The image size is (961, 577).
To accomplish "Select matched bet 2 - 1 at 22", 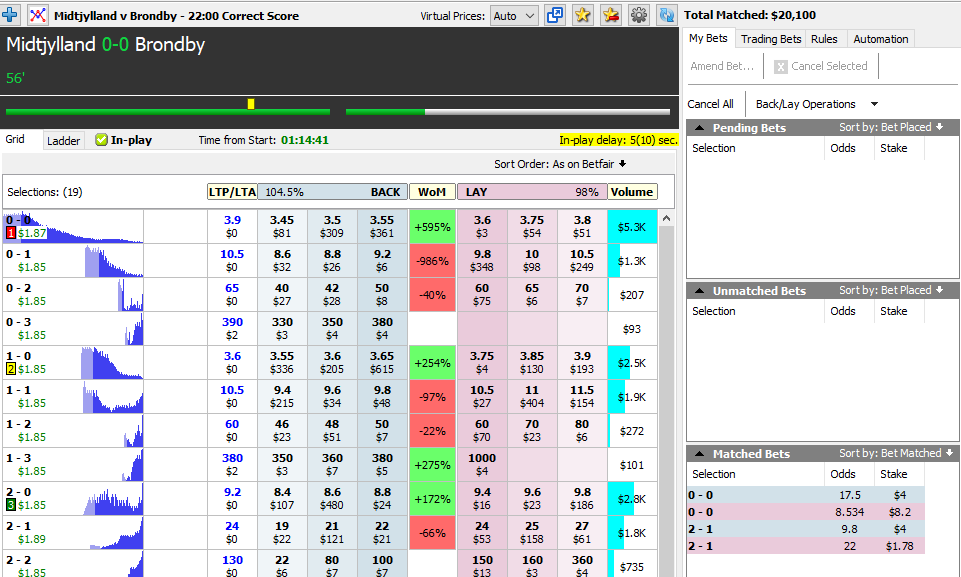I will (805, 546).
